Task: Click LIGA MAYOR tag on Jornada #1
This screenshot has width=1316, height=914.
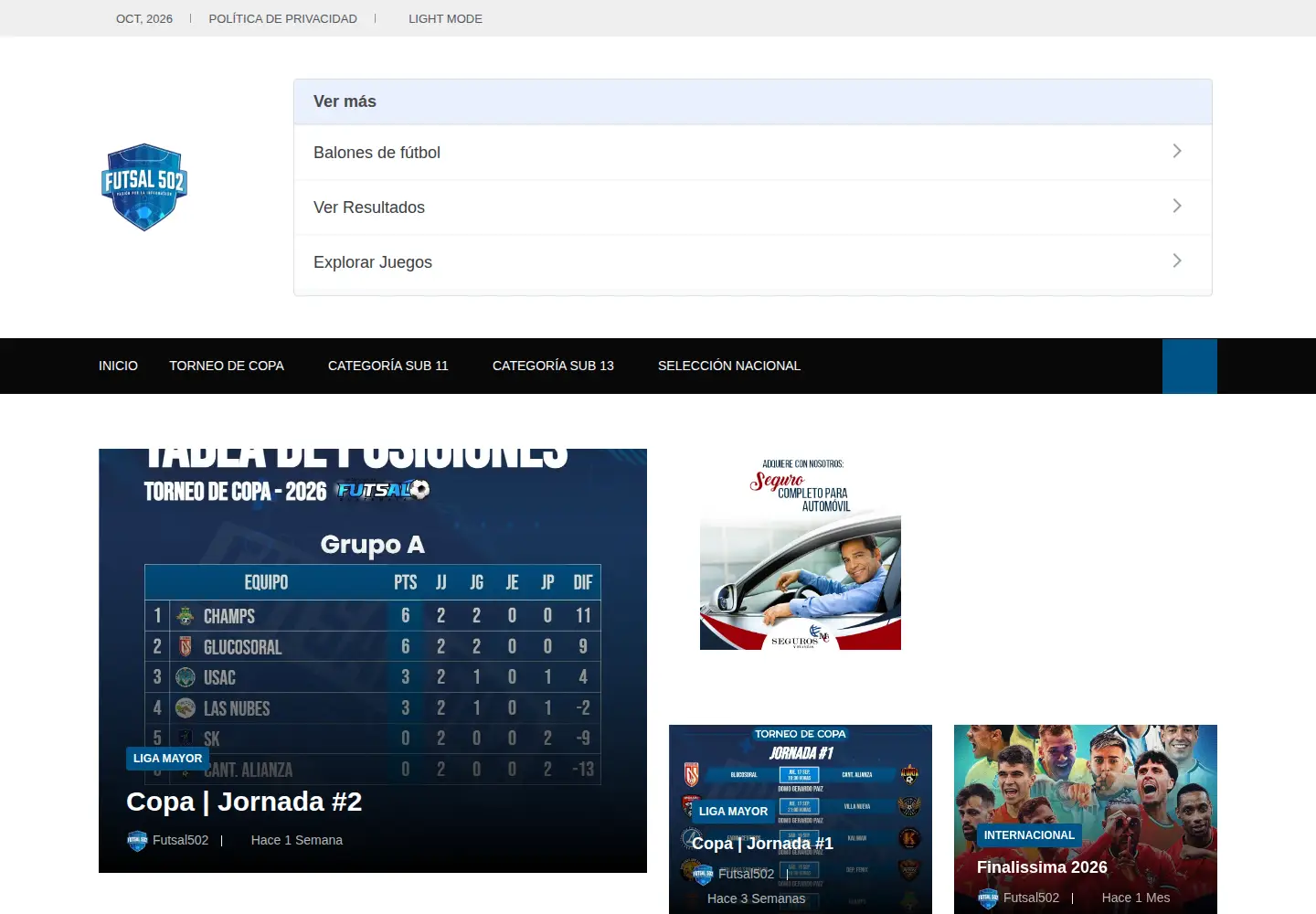Action: click(x=733, y=811)
